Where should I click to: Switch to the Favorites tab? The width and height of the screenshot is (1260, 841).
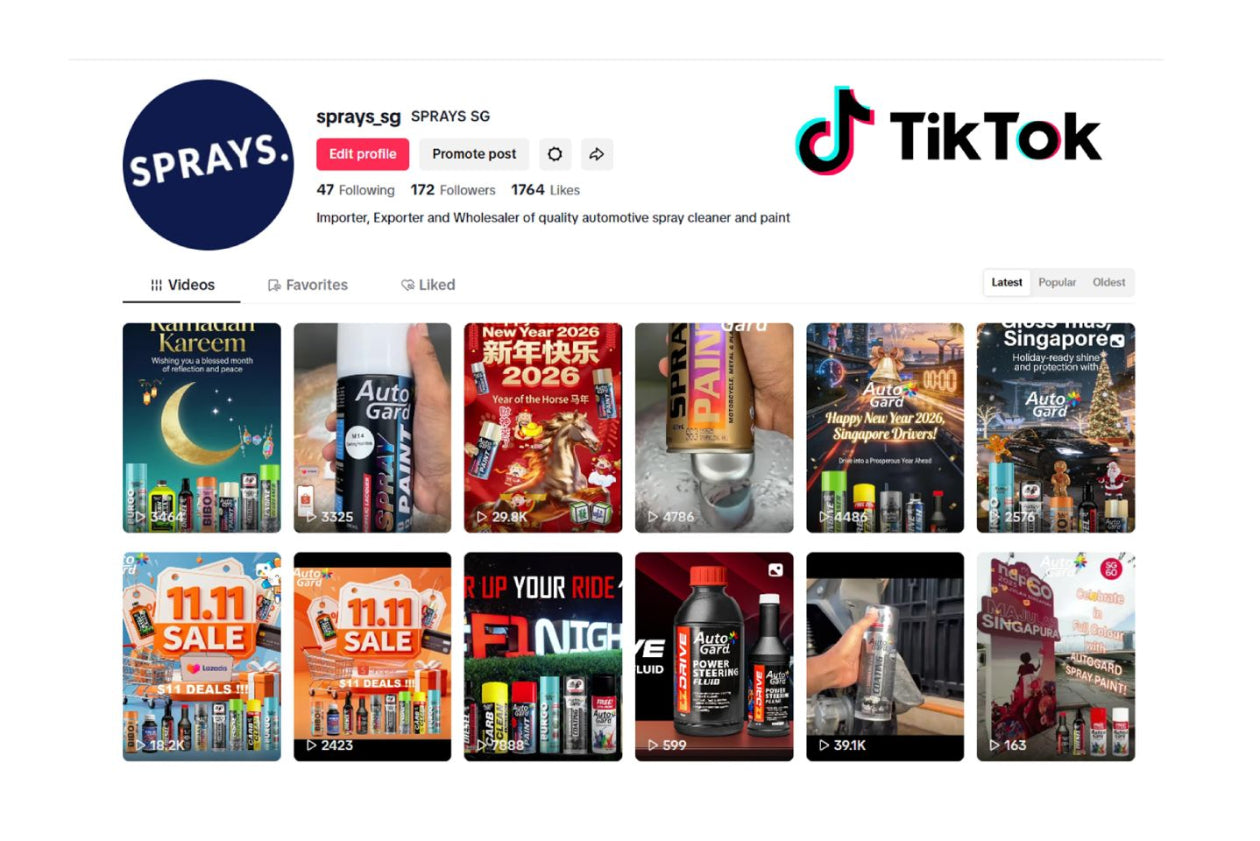tap(308, 285)
